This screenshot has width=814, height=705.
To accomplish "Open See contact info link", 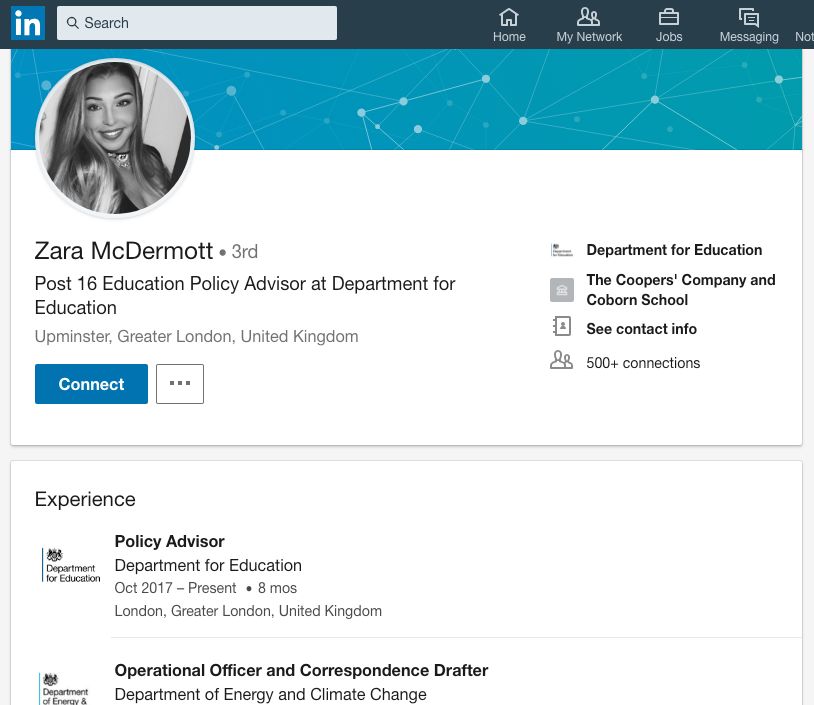I will (x=641, y=329).
